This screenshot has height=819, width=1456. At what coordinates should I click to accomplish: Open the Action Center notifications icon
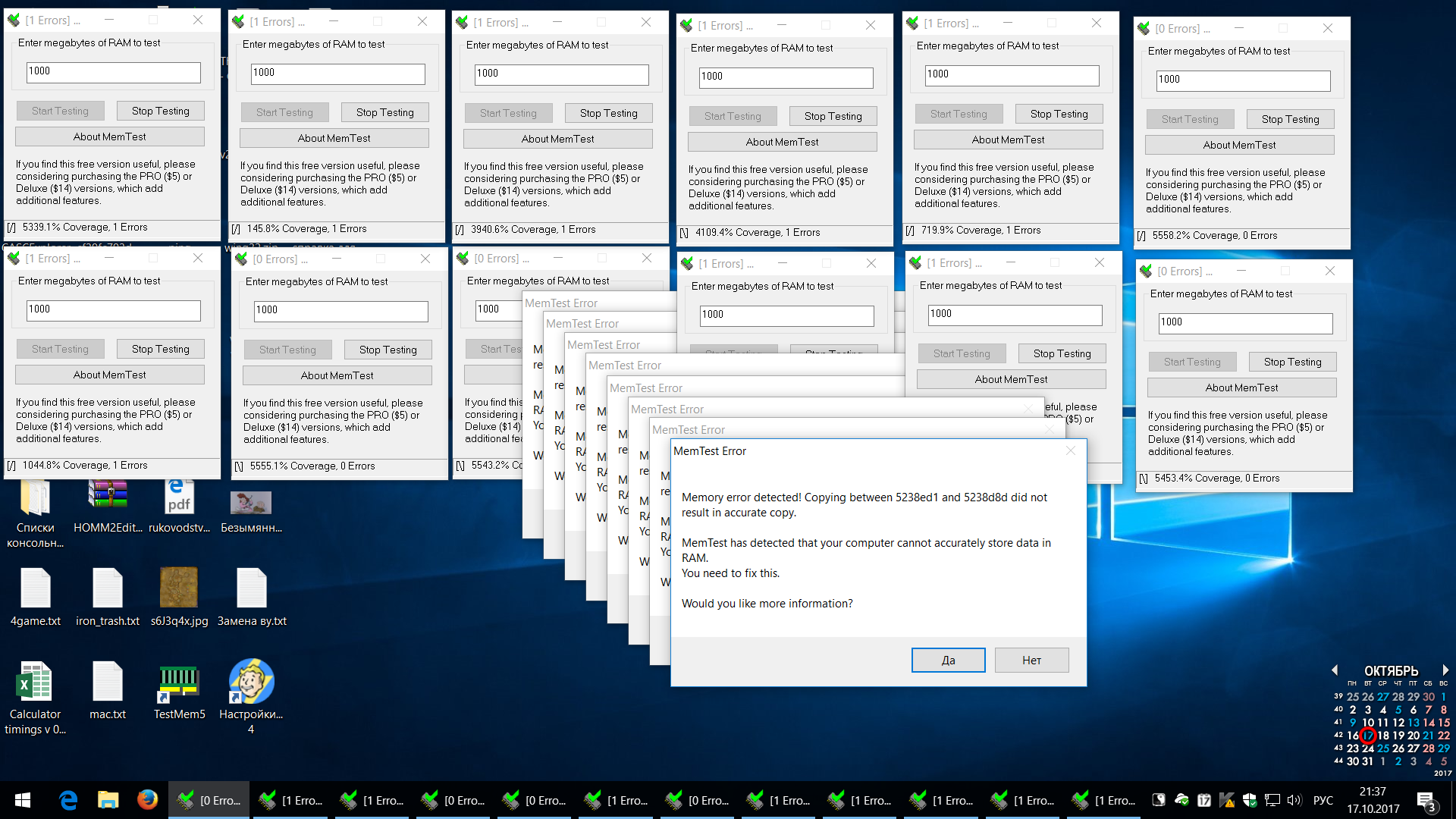[1426, 801]
